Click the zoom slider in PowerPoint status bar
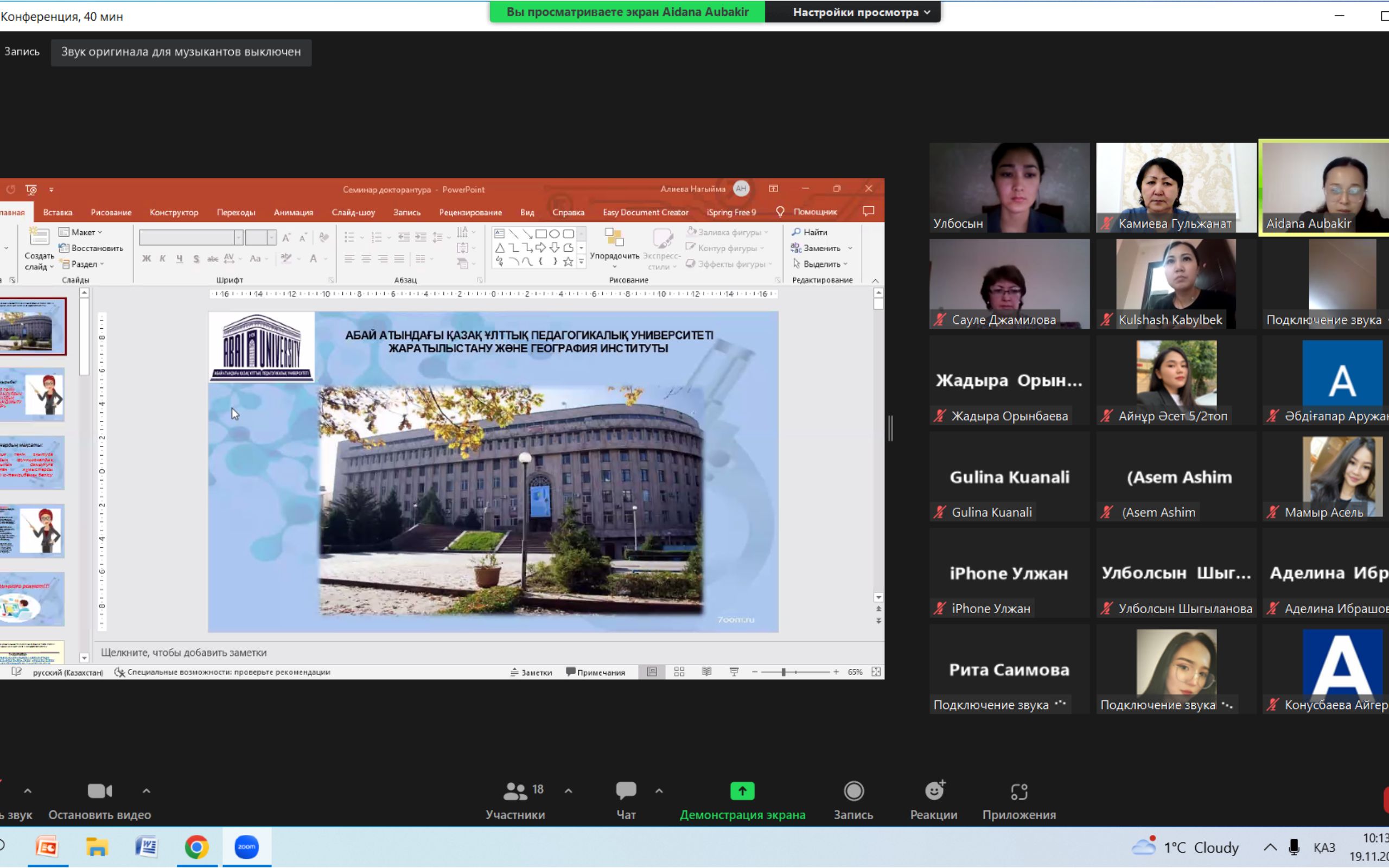The width and height of the screenshot is (1389, 868). [x=783, y=672]
